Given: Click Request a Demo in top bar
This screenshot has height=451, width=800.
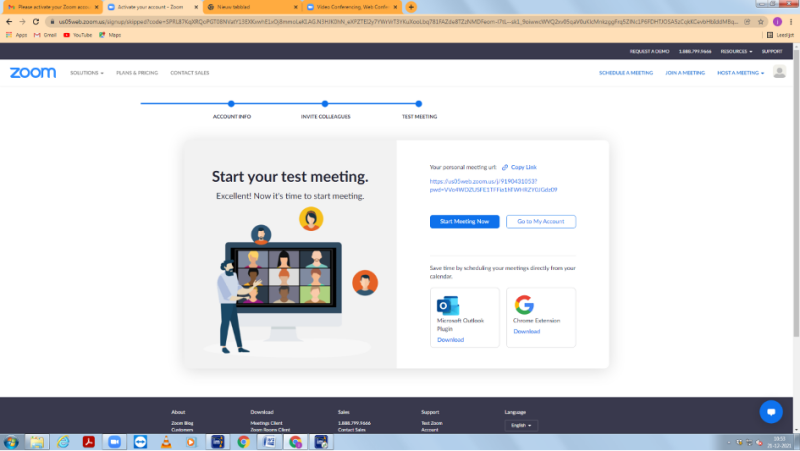Looking at the screenshot, I should click(x=649, y=52).
